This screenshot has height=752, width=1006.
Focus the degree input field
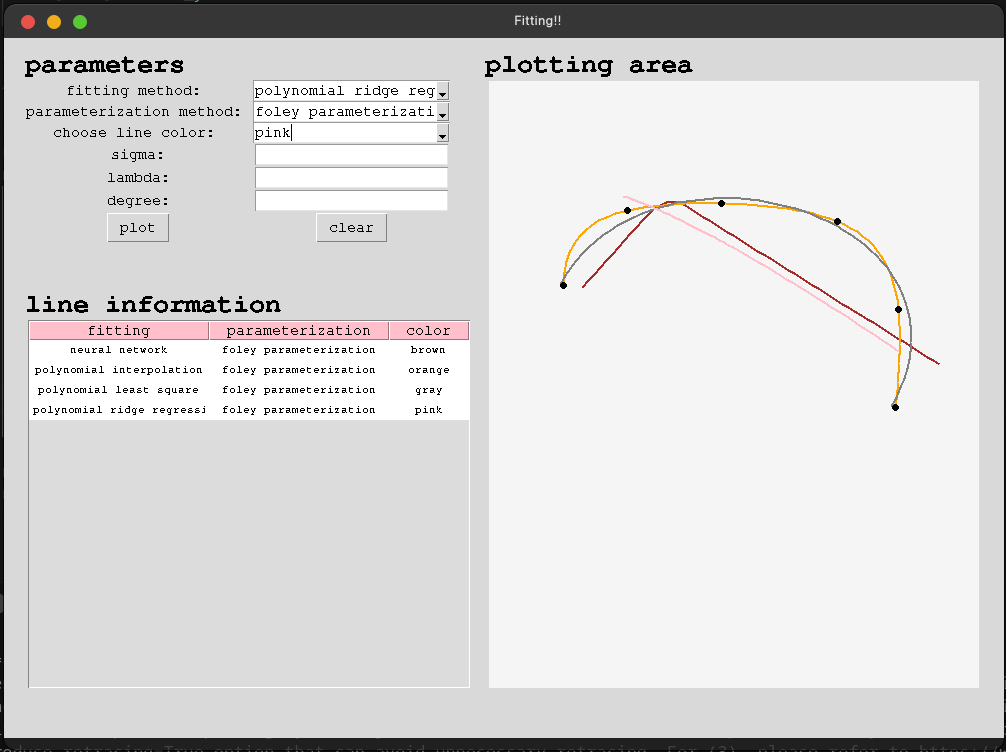(x=351, y=201)
